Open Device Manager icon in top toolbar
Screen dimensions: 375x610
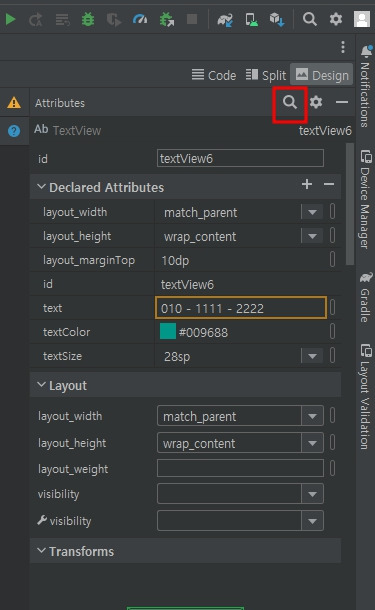tap(251, 19)
